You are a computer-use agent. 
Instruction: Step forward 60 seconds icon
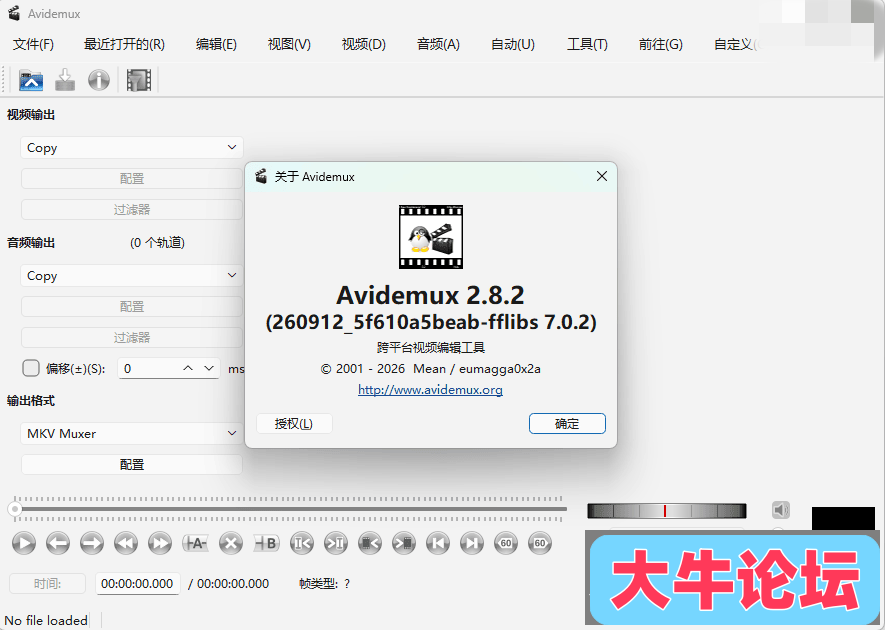[x=540, y=543]
